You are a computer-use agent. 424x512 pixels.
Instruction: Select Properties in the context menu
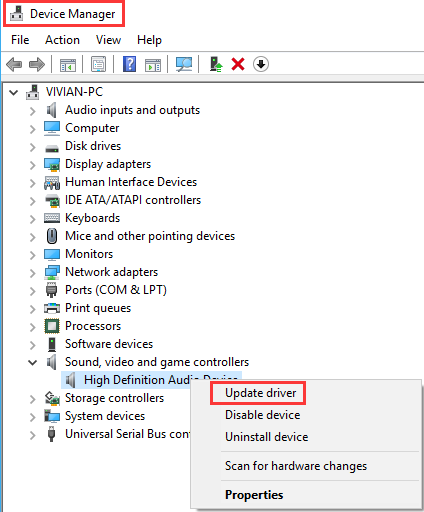pos(254,495)
